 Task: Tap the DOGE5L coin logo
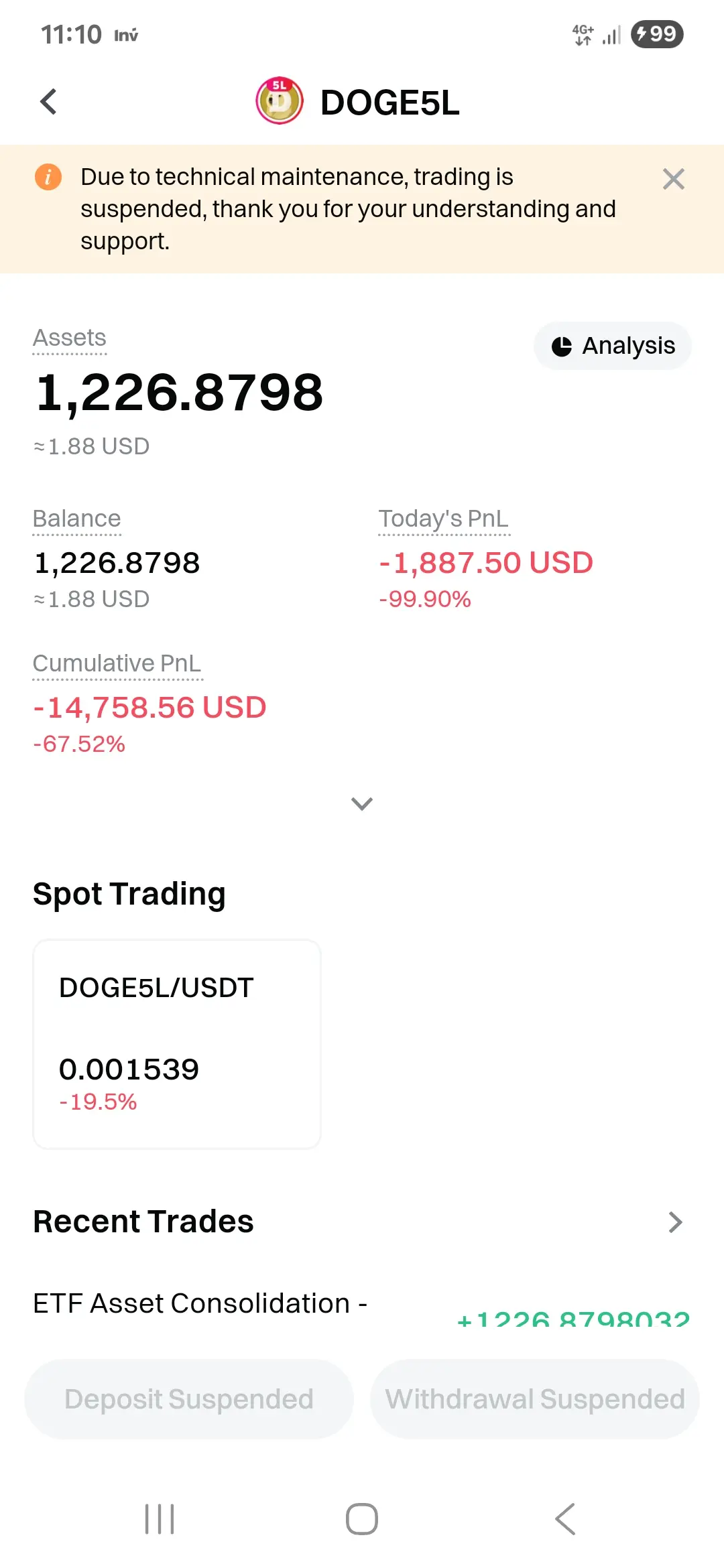coord(280,101)
